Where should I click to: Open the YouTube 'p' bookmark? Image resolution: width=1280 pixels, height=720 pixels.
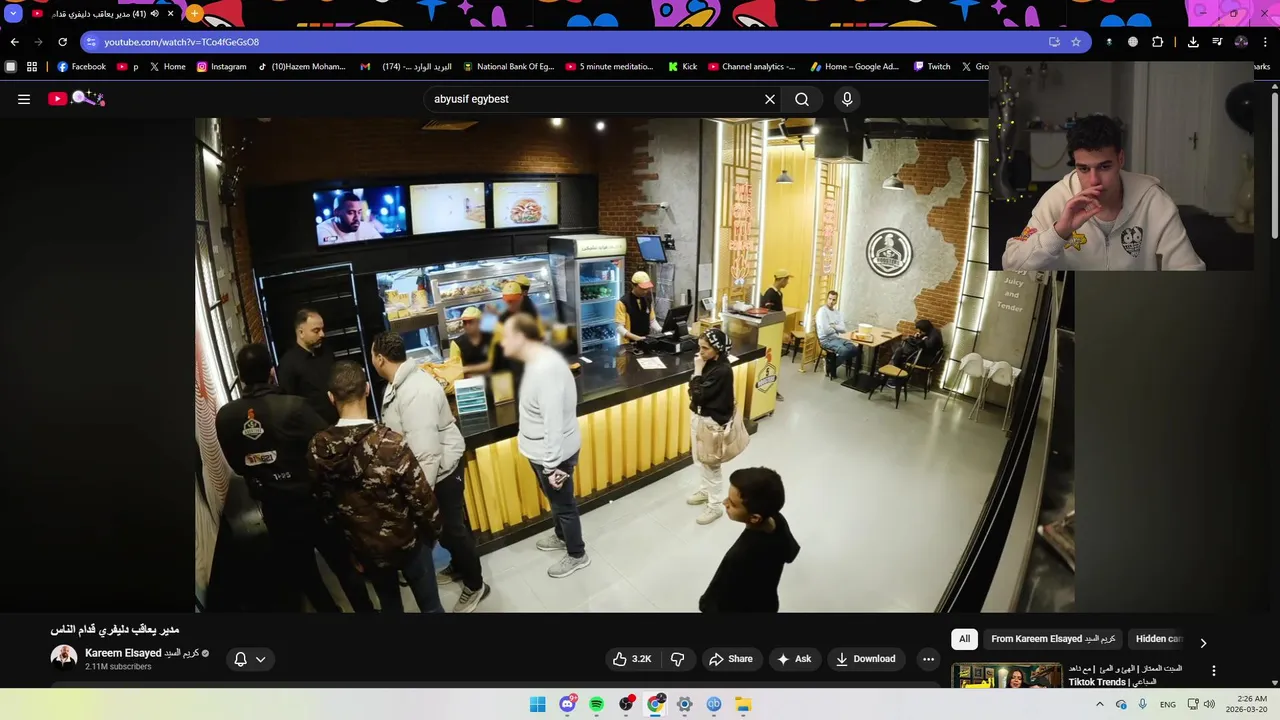(x=127, y=67)
